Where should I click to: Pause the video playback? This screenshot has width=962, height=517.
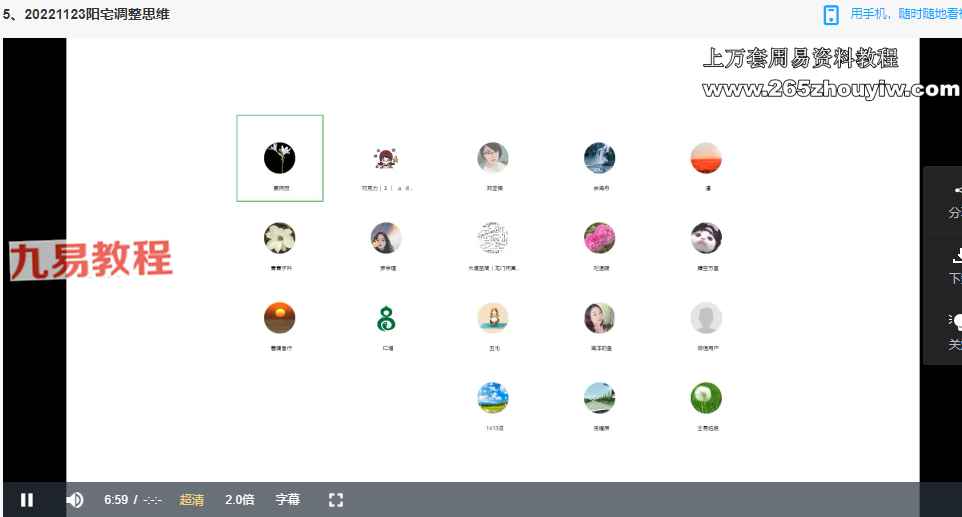(x=27, y=500)
